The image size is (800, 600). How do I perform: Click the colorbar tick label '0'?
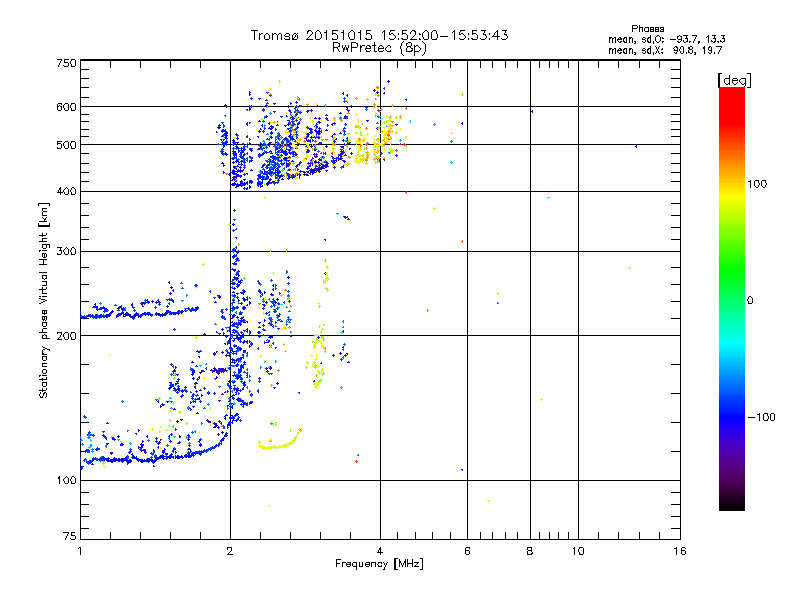pyautogui.click(x=750, y=301)
